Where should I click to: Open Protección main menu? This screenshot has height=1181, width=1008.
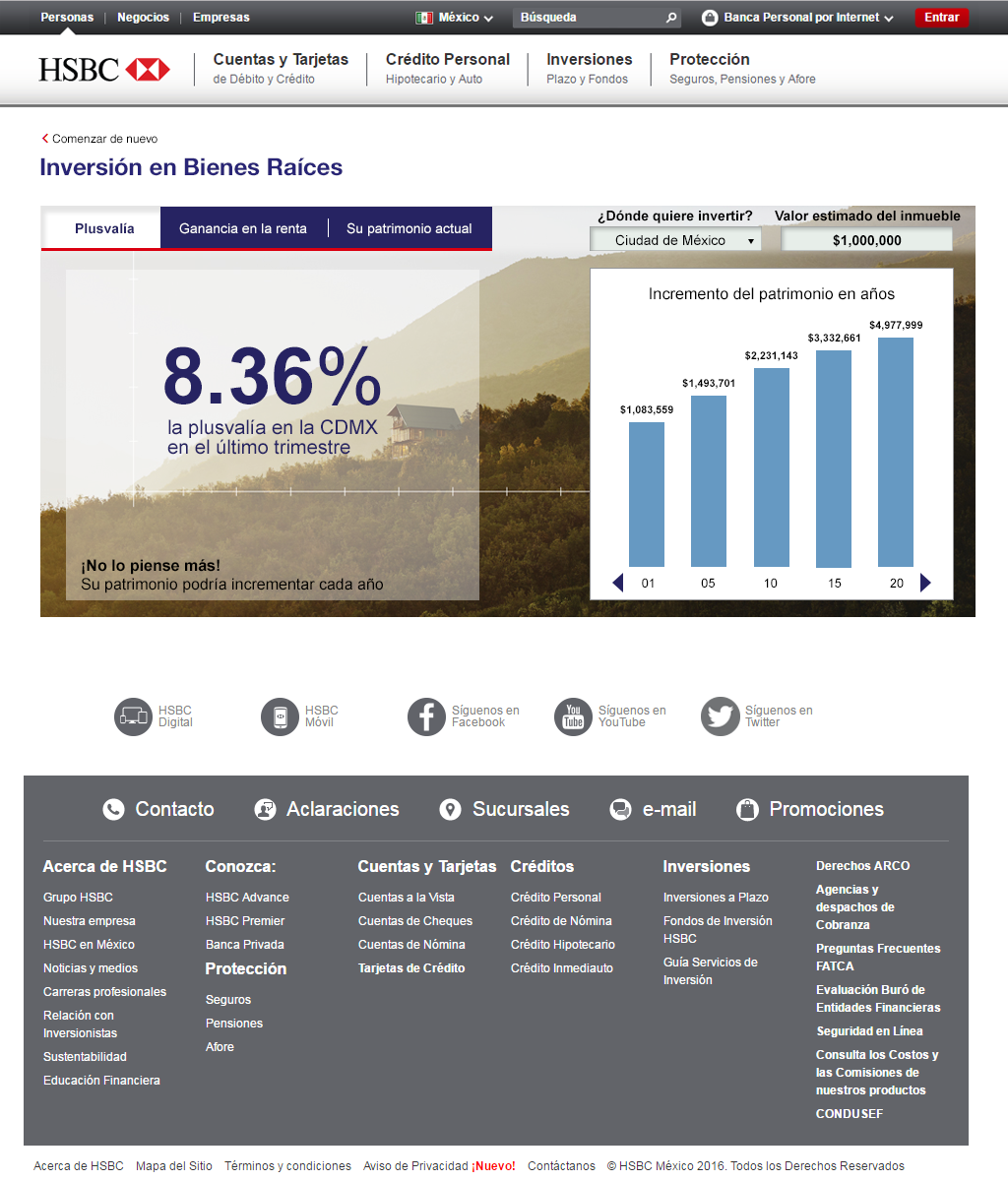[x=742, y=68]
